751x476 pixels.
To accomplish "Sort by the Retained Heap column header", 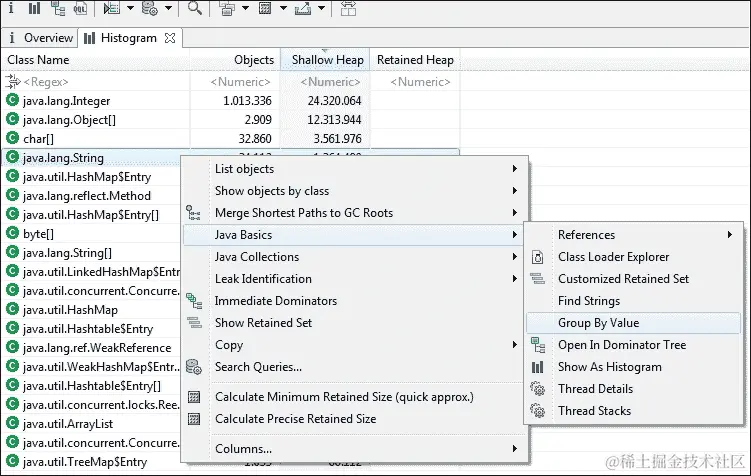I will [x=415, y=60].
